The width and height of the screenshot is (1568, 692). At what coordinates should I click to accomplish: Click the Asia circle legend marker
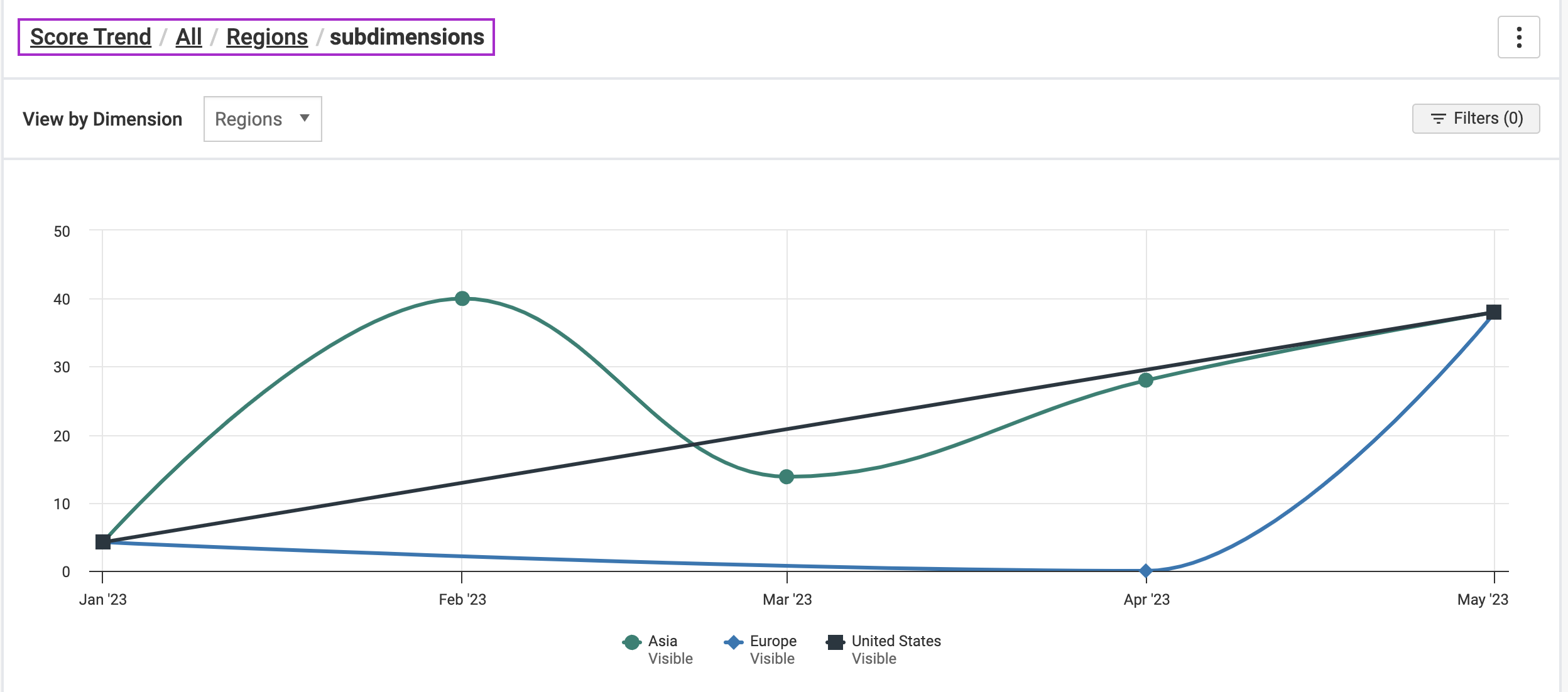[631, 642]
